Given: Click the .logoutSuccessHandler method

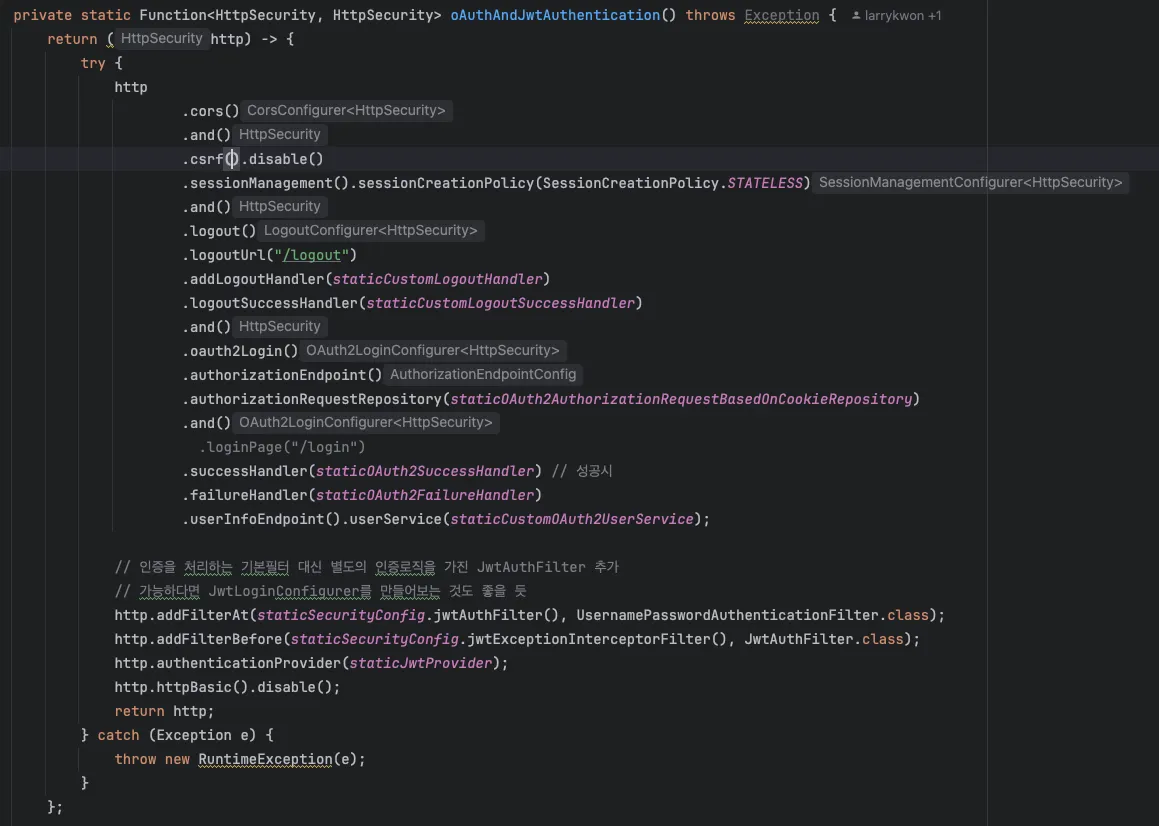Looking at the screenshot, I should coord(270,303).
